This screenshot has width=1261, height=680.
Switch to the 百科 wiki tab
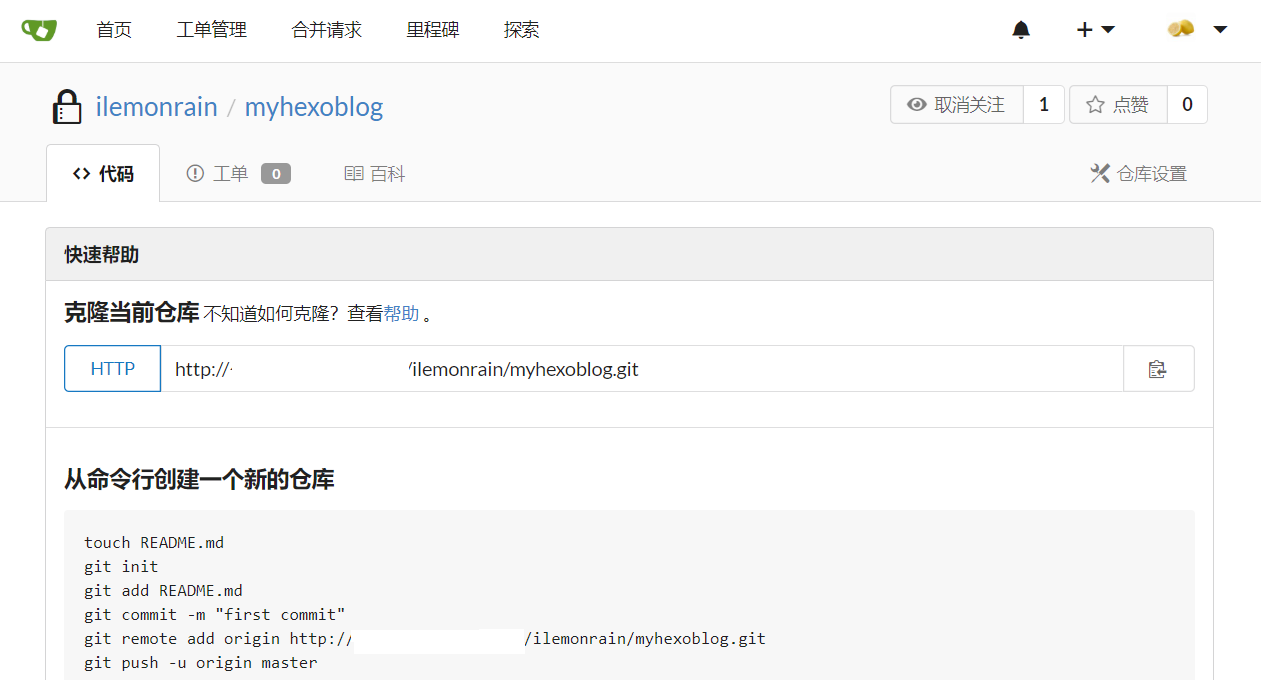click(x=375, y=174)
